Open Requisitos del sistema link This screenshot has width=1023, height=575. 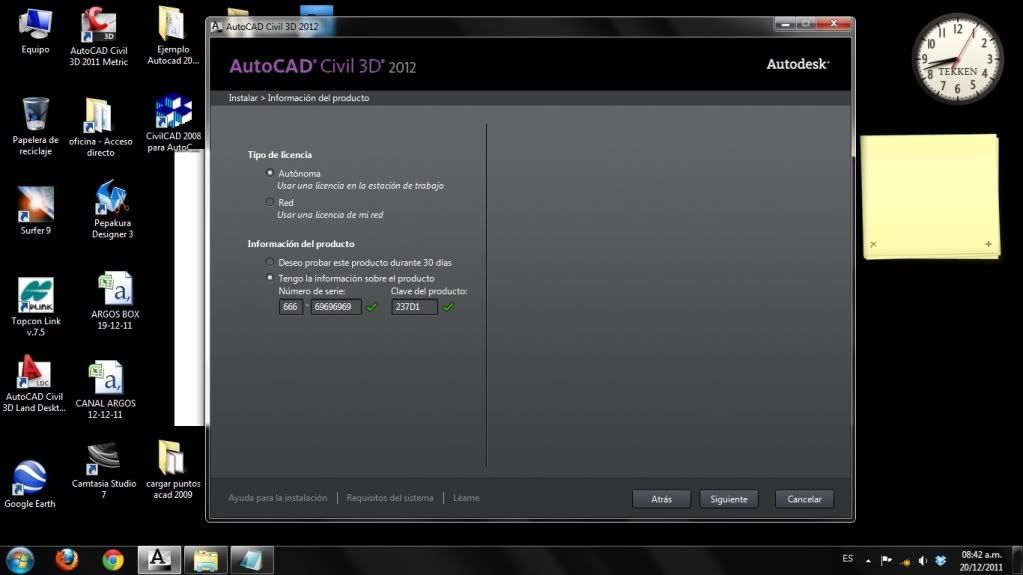(389, 497)
